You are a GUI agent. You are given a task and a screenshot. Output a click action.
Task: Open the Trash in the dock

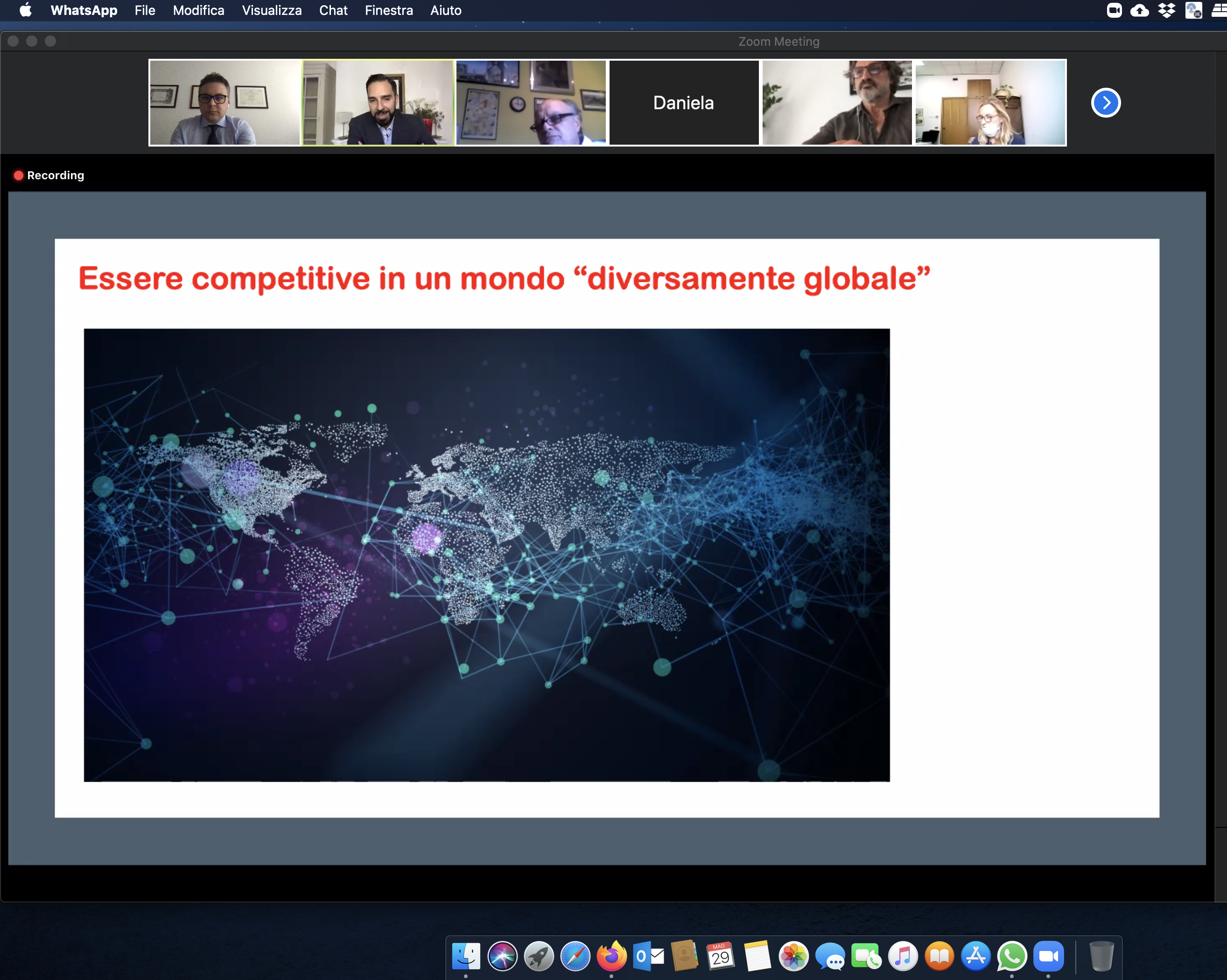click(x=1101, y=956)
